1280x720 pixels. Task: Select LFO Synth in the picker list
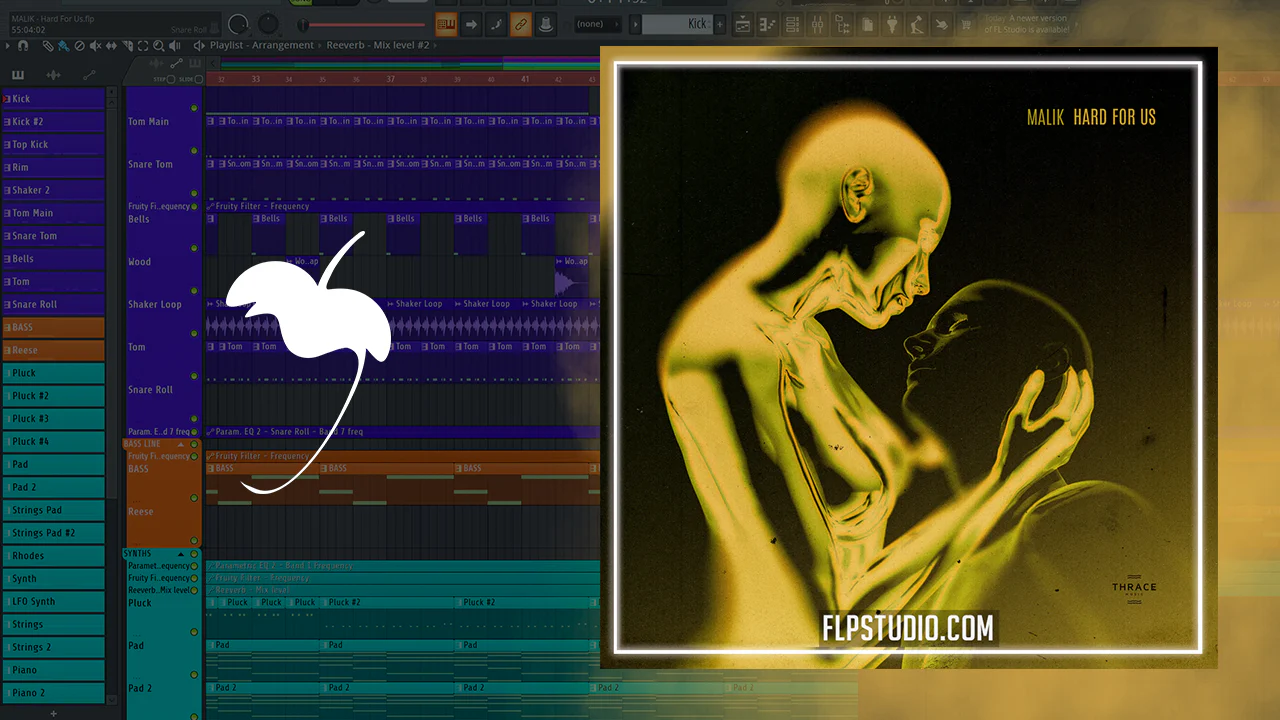(x=54, y=602)
